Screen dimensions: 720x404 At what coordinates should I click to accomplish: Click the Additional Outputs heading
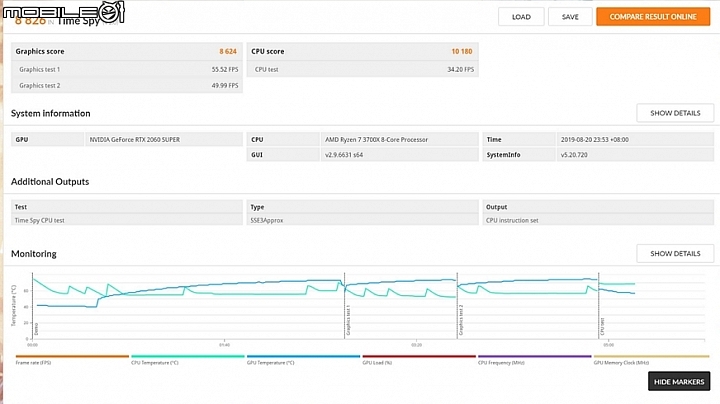click(50, 182)
